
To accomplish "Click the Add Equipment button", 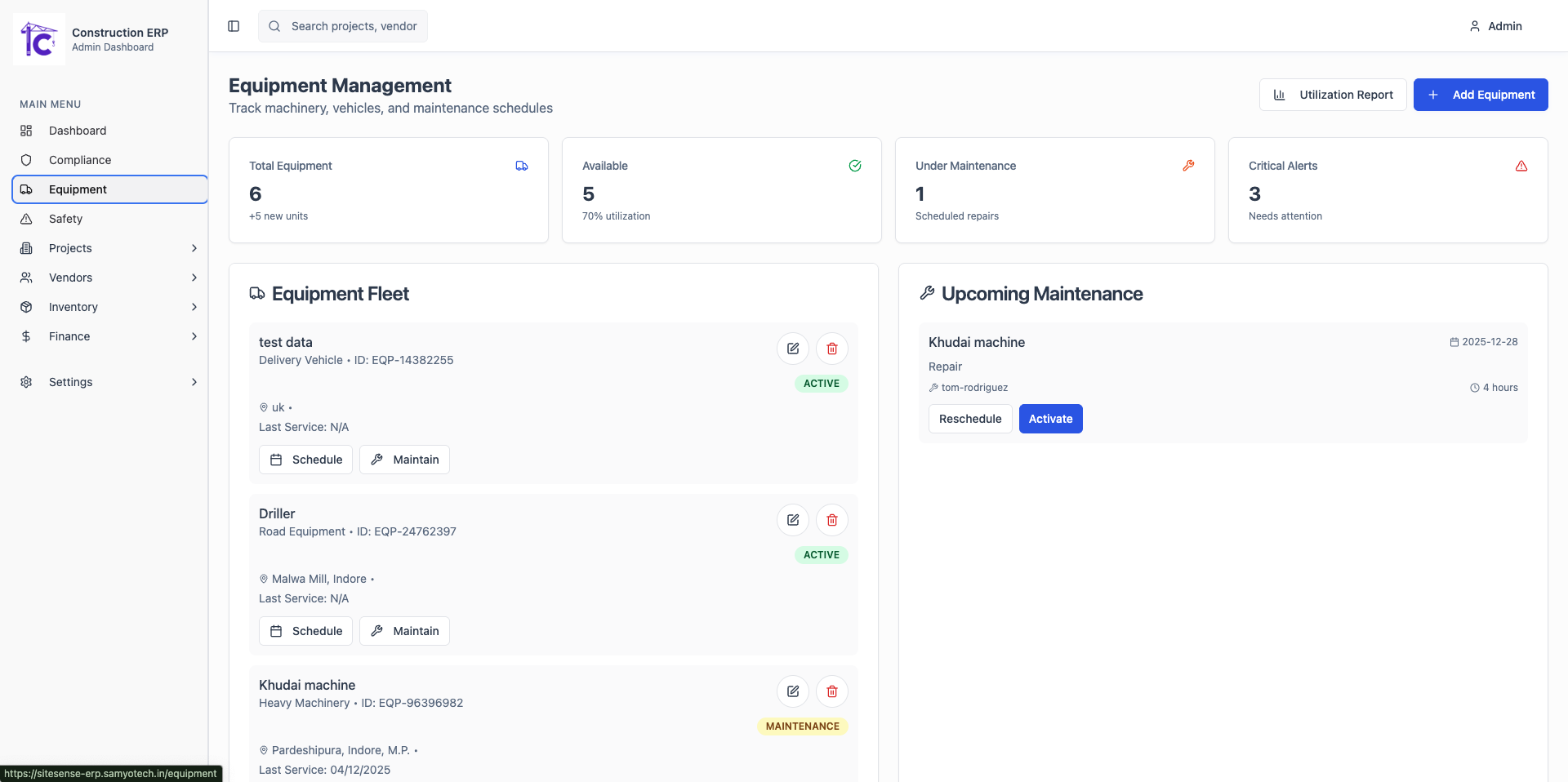I will [x=1481, y=95].
